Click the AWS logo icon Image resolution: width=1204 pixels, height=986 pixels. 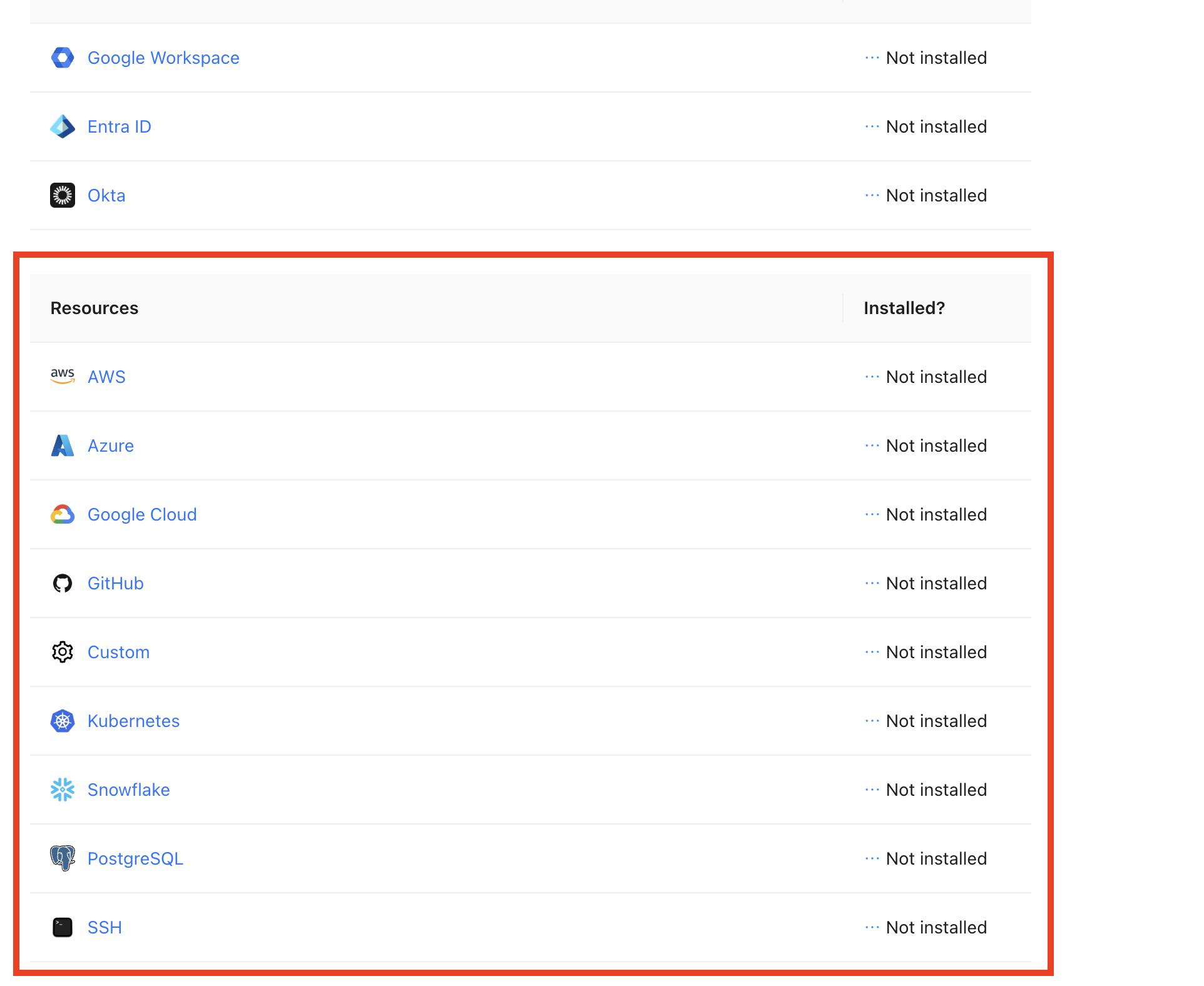[63, 377]
